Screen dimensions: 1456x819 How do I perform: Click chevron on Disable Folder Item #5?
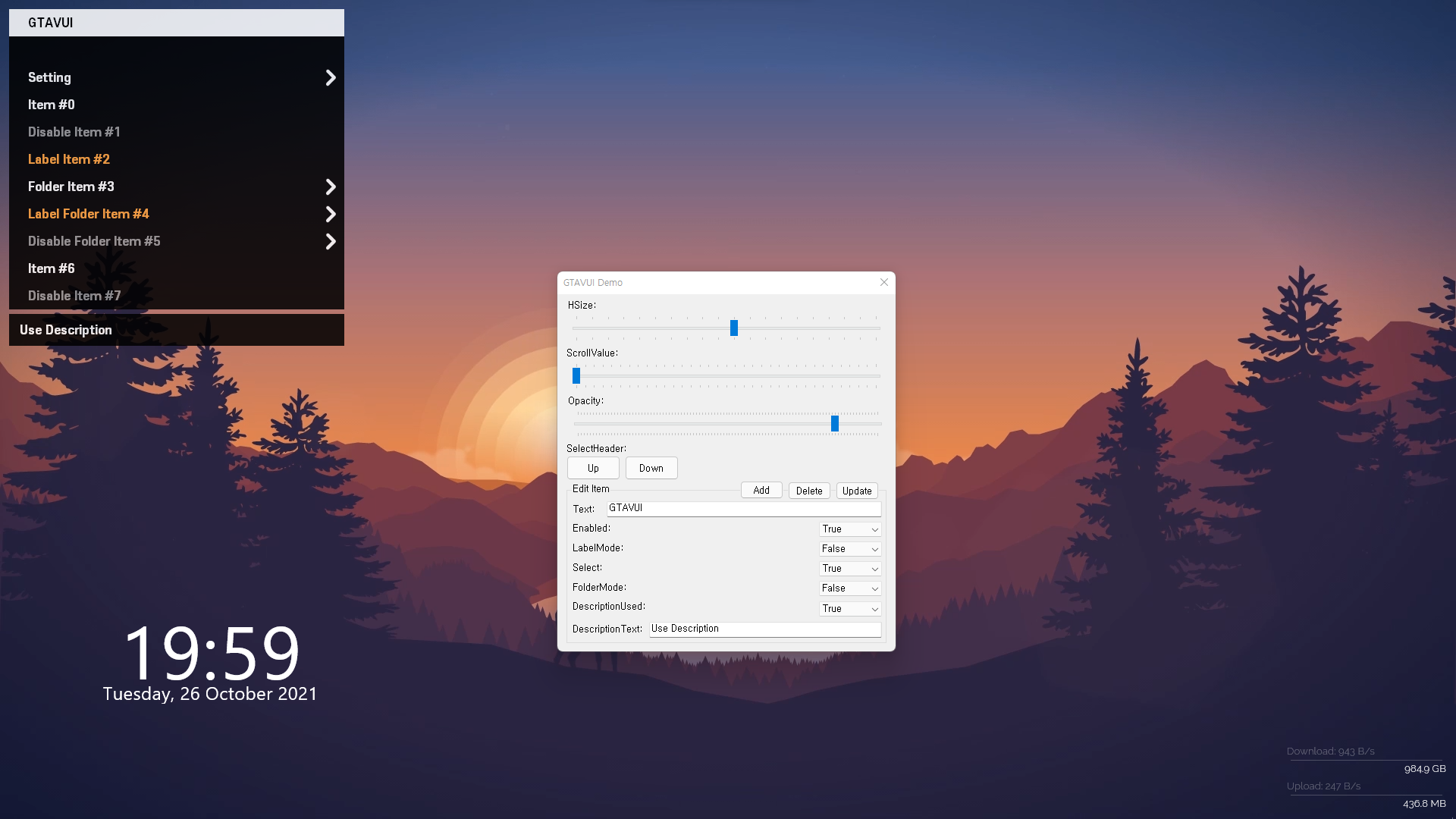pyautogui.click(x=330, y=241)
